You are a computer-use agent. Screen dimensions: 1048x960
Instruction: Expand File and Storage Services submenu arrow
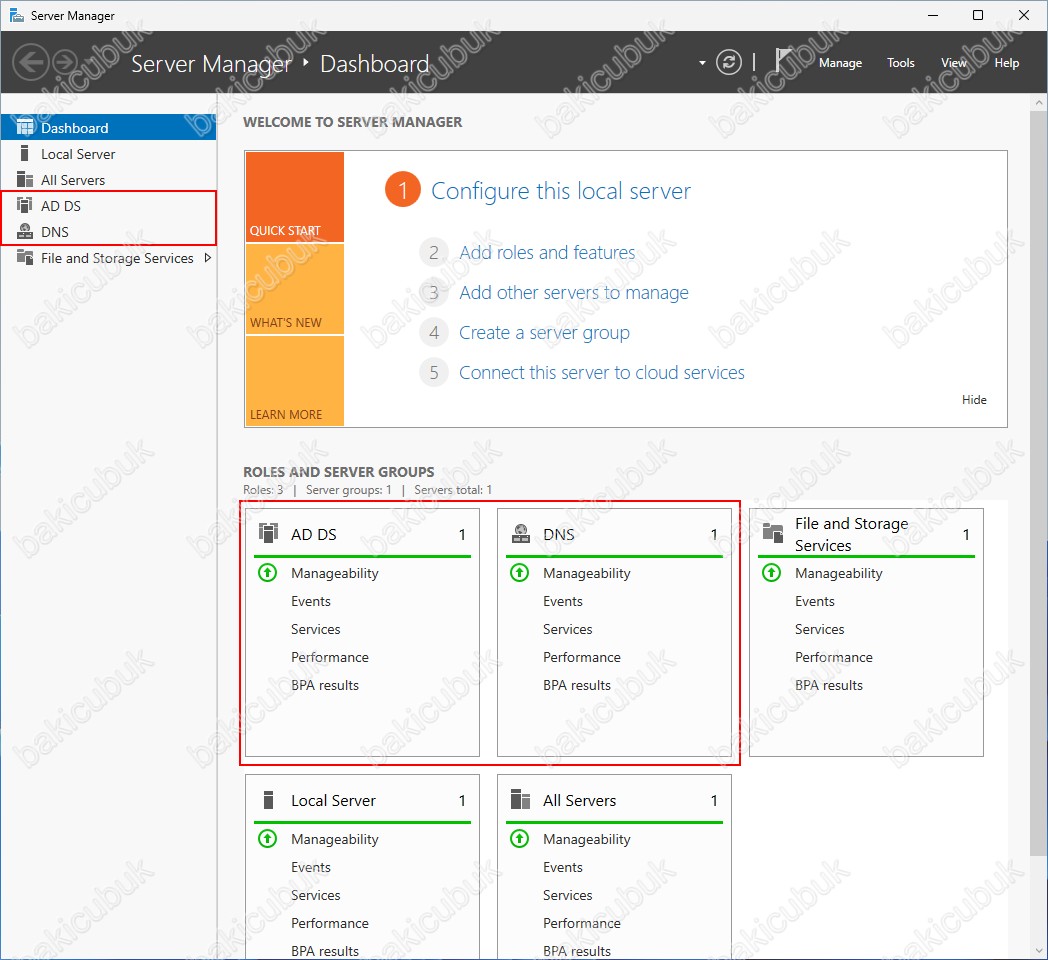pos(208,257)
